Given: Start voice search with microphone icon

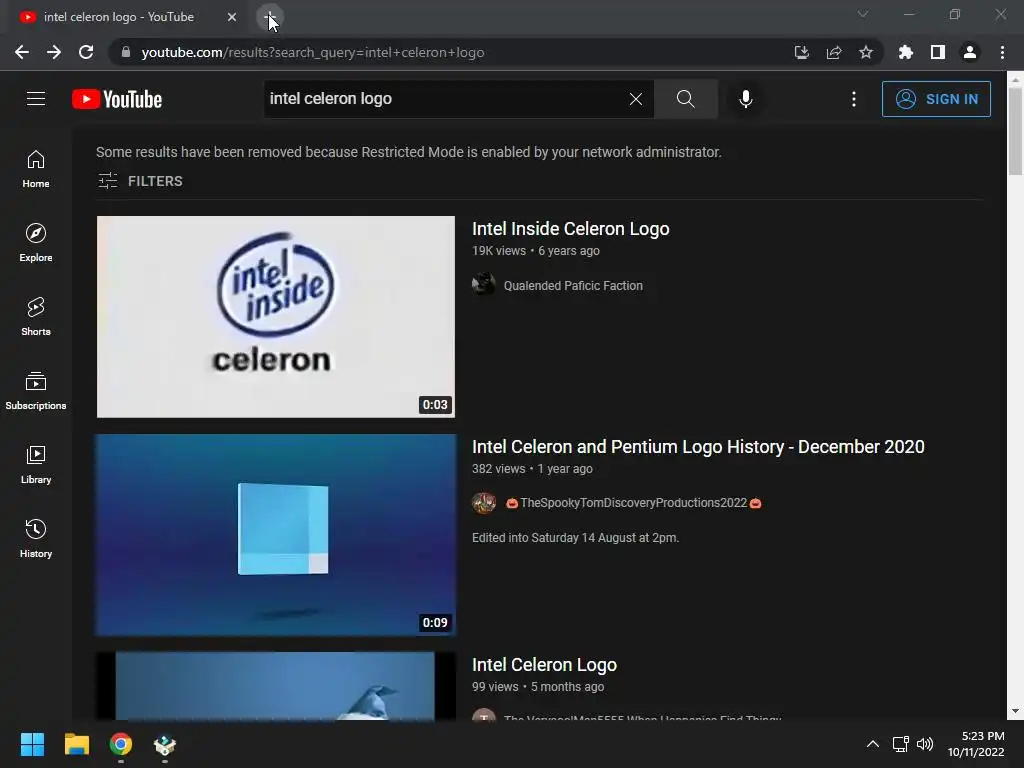Looking at the screenshot, I should pyautogui.click(x=745, y=99).
